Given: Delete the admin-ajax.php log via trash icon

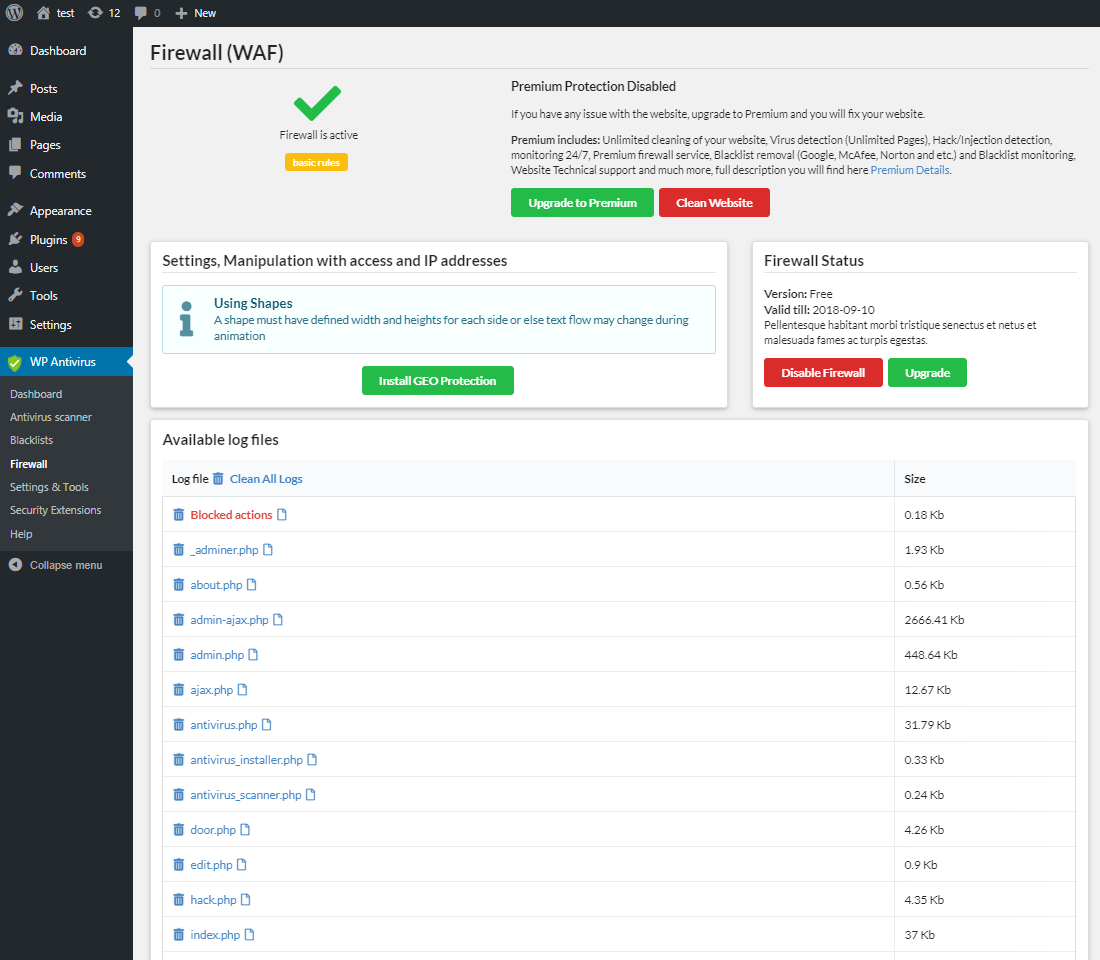Looking at the screenshot, I should tap(178, 620).
